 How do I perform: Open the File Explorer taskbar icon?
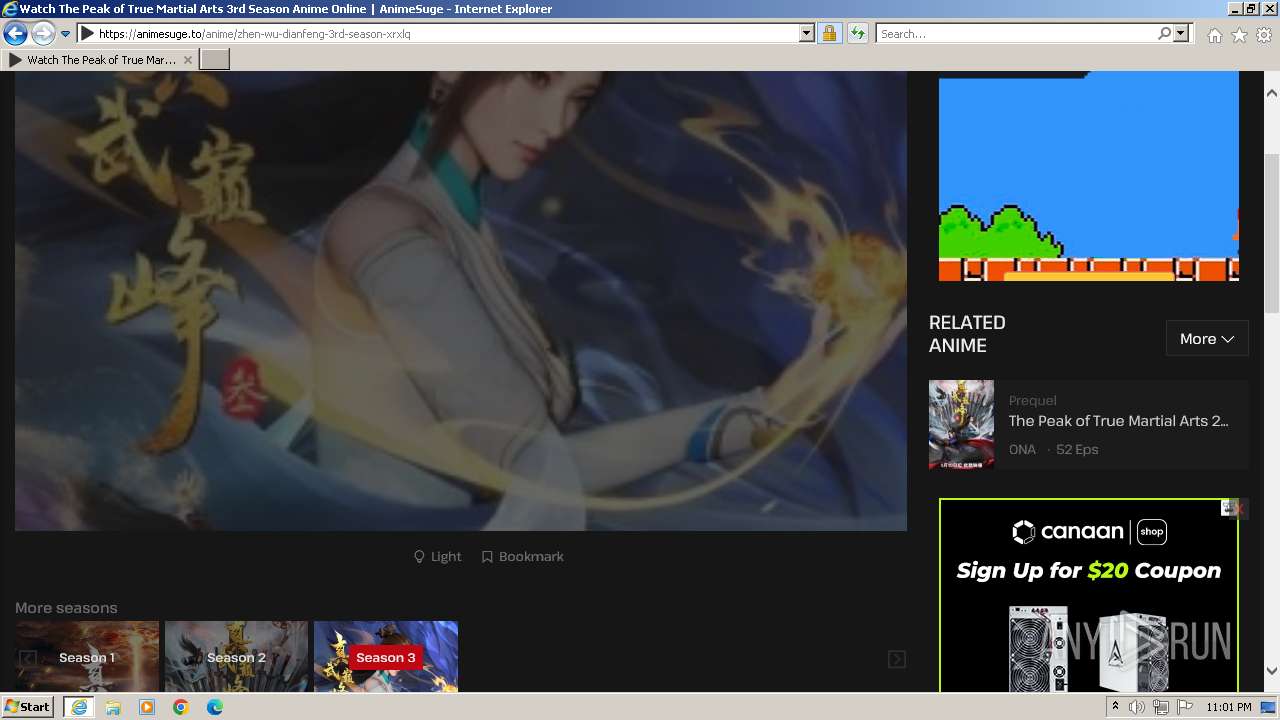pyautogui.click(x=113, y=707)
